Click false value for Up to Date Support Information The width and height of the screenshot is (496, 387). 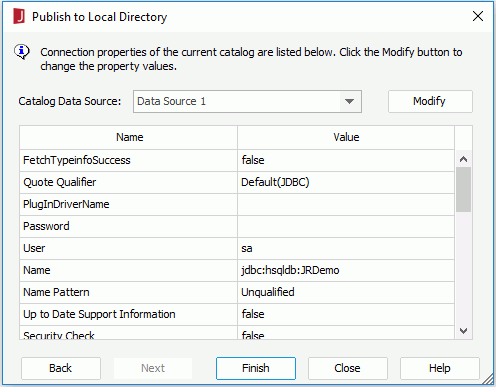tap(346, 314)
